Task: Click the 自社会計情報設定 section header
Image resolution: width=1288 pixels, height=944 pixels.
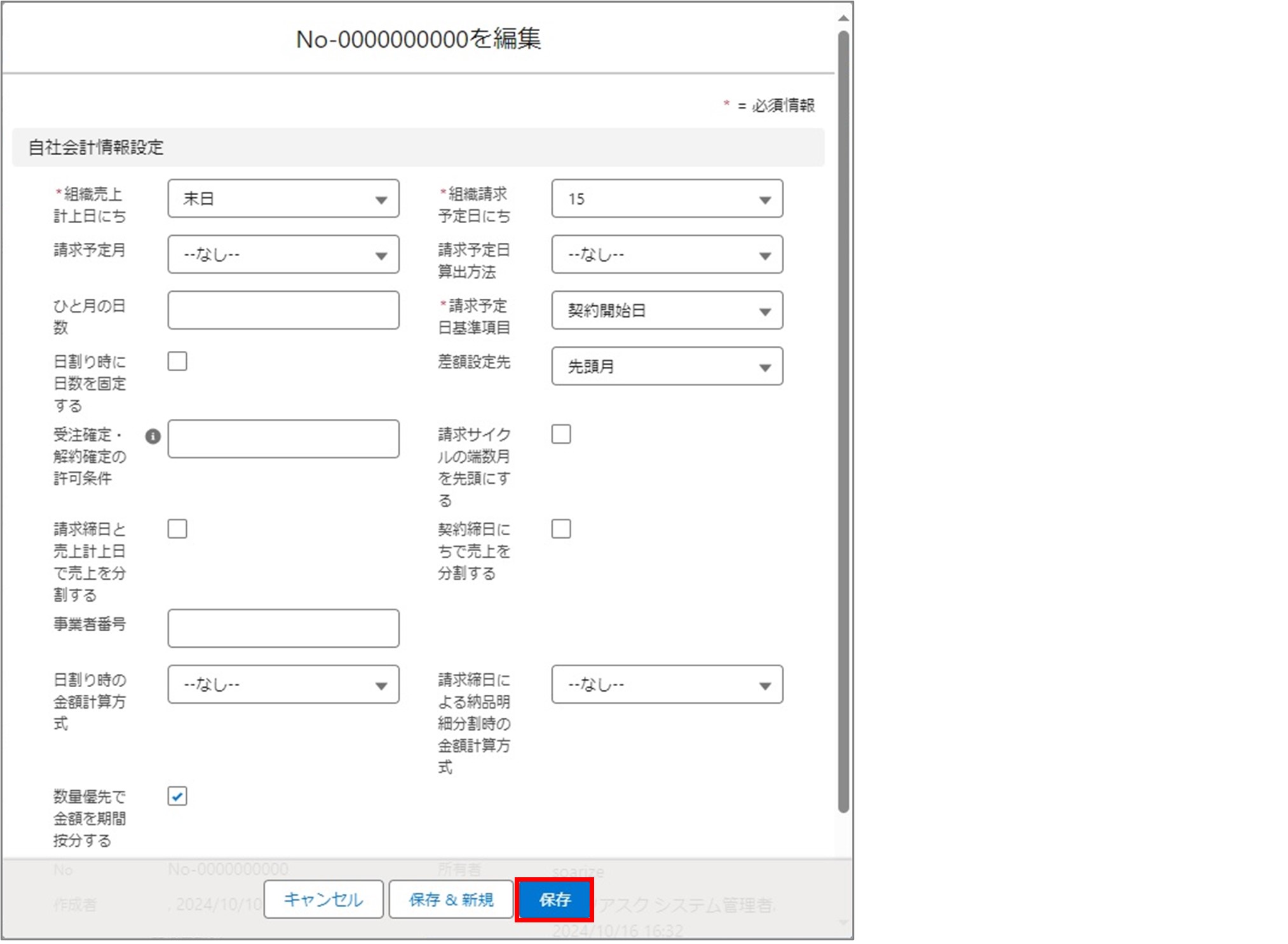Action: click(418, 147)
